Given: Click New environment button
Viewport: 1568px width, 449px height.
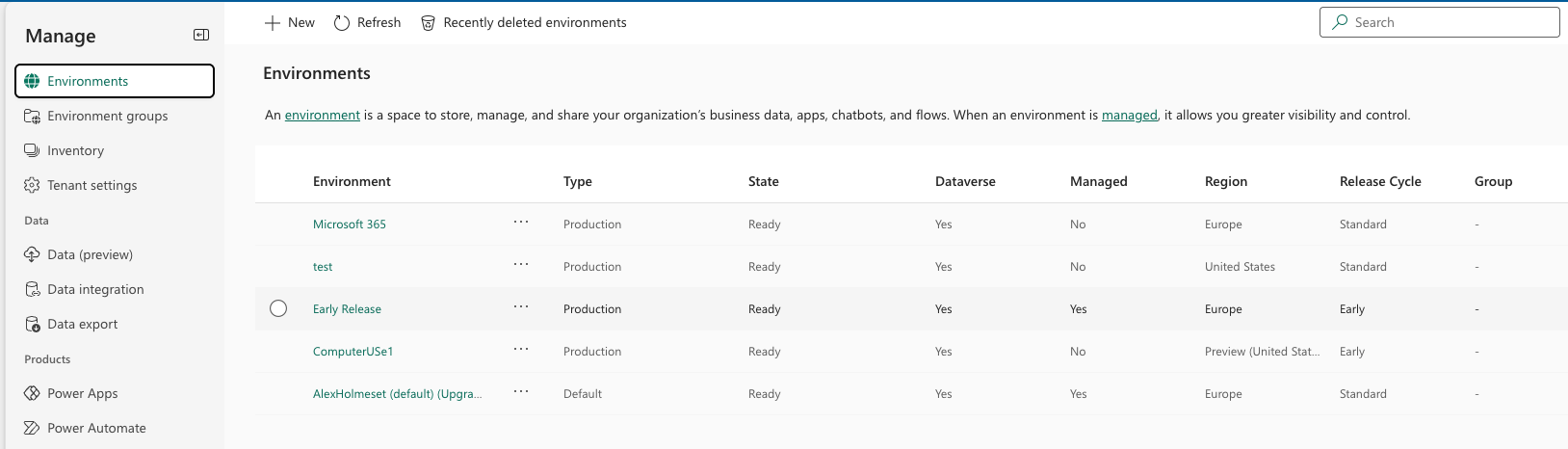Looking at the screenshot, I should coord(290,22).
